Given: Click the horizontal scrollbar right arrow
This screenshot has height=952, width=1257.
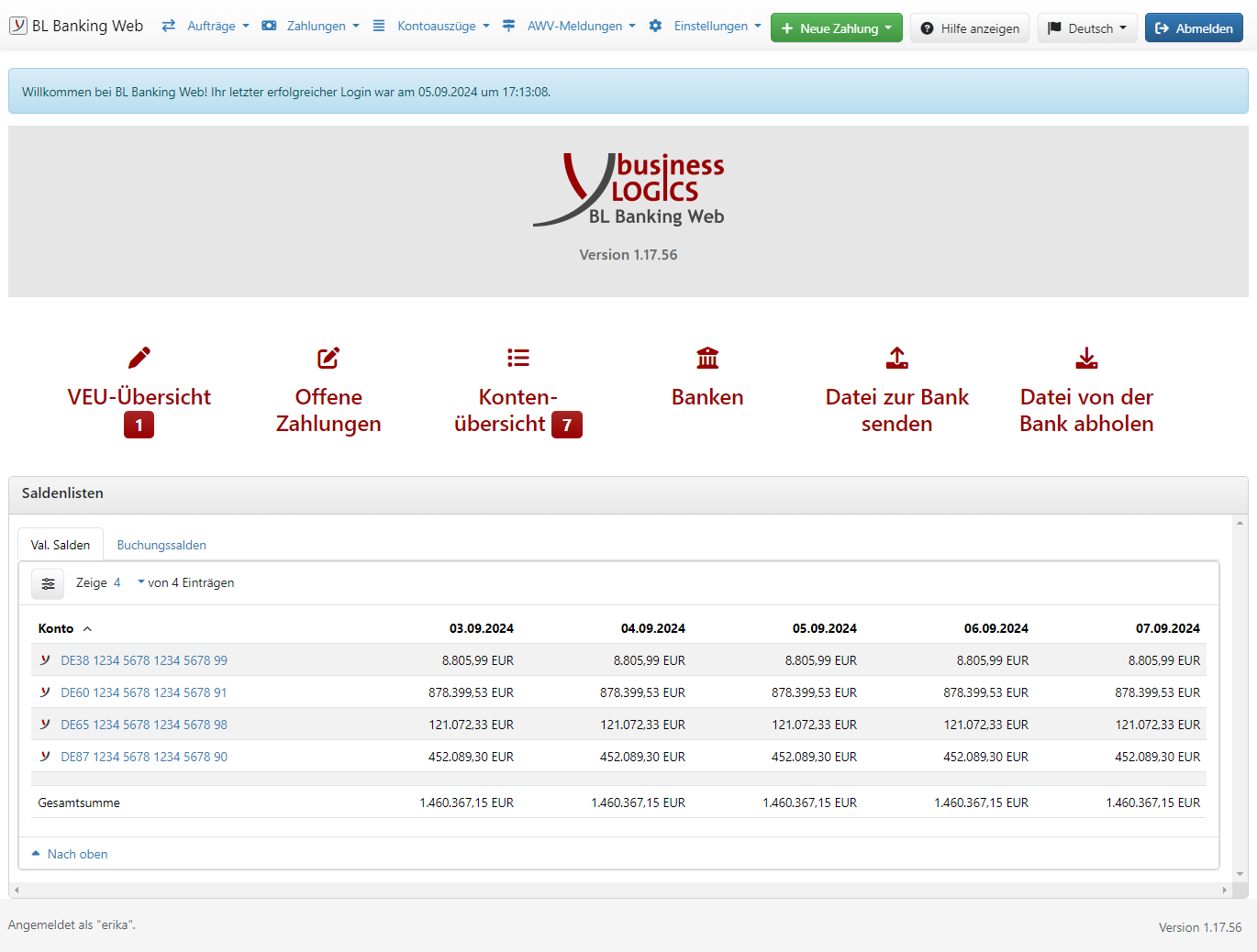Looking at the screenshot, I should pyautogui.click(x=1224, y=890).
